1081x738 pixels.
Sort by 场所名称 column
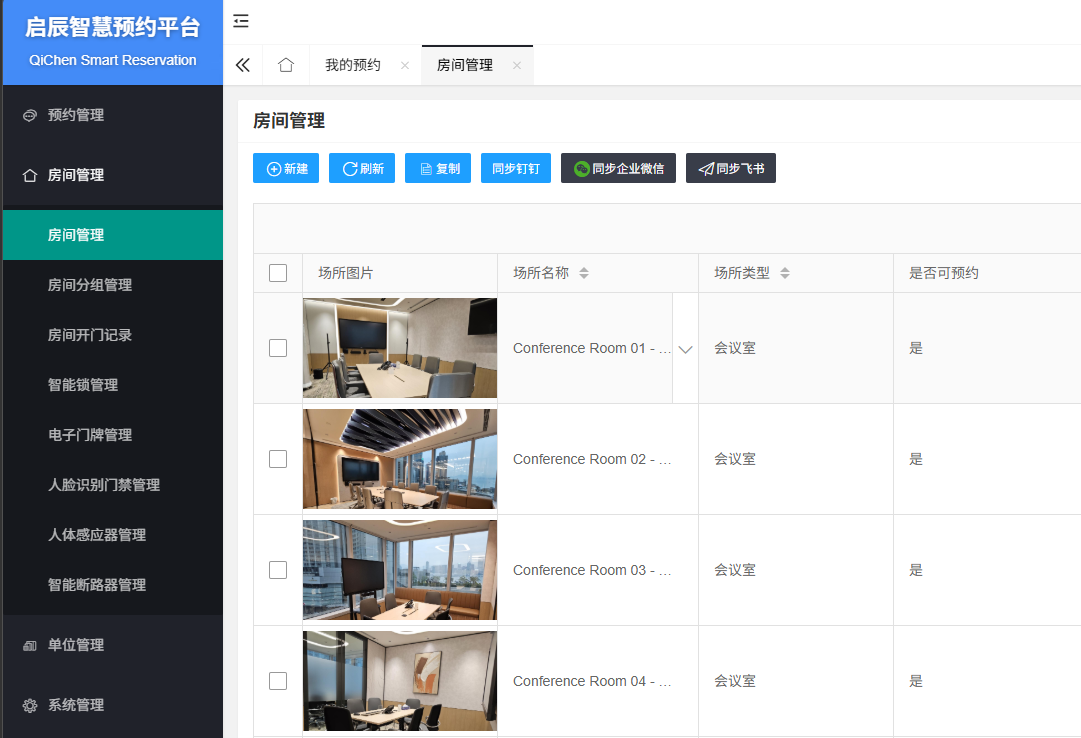point(584,273)
